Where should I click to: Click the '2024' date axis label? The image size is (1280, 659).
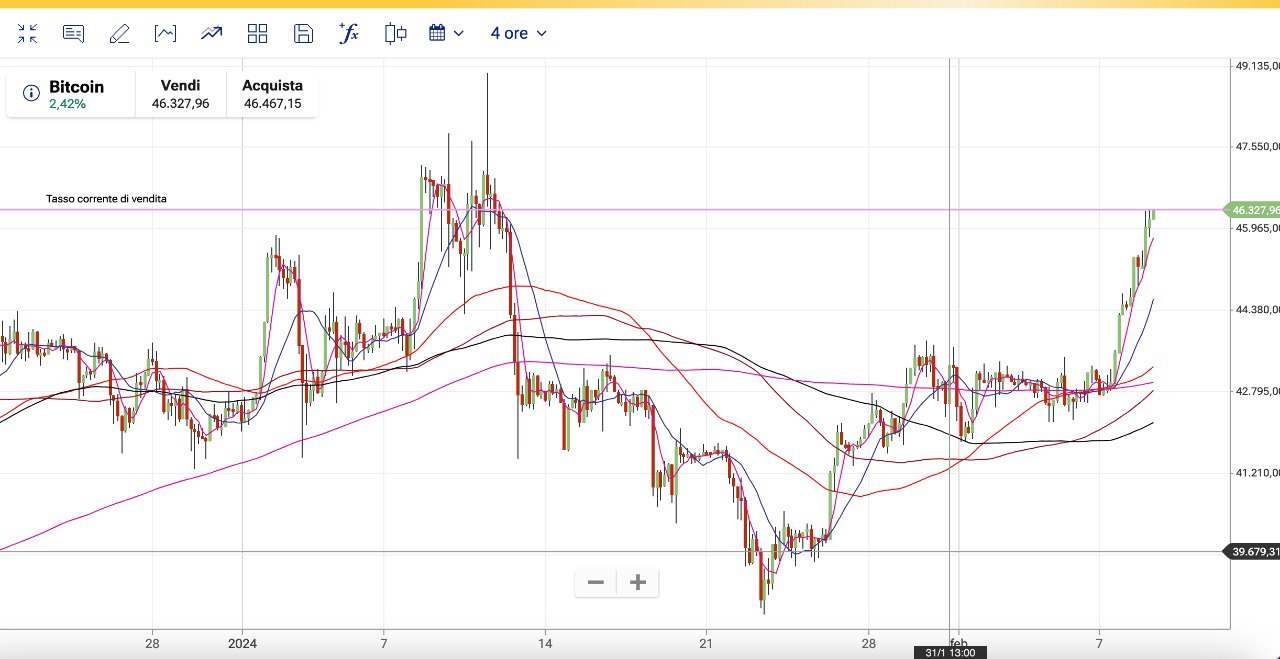(243, 643)
